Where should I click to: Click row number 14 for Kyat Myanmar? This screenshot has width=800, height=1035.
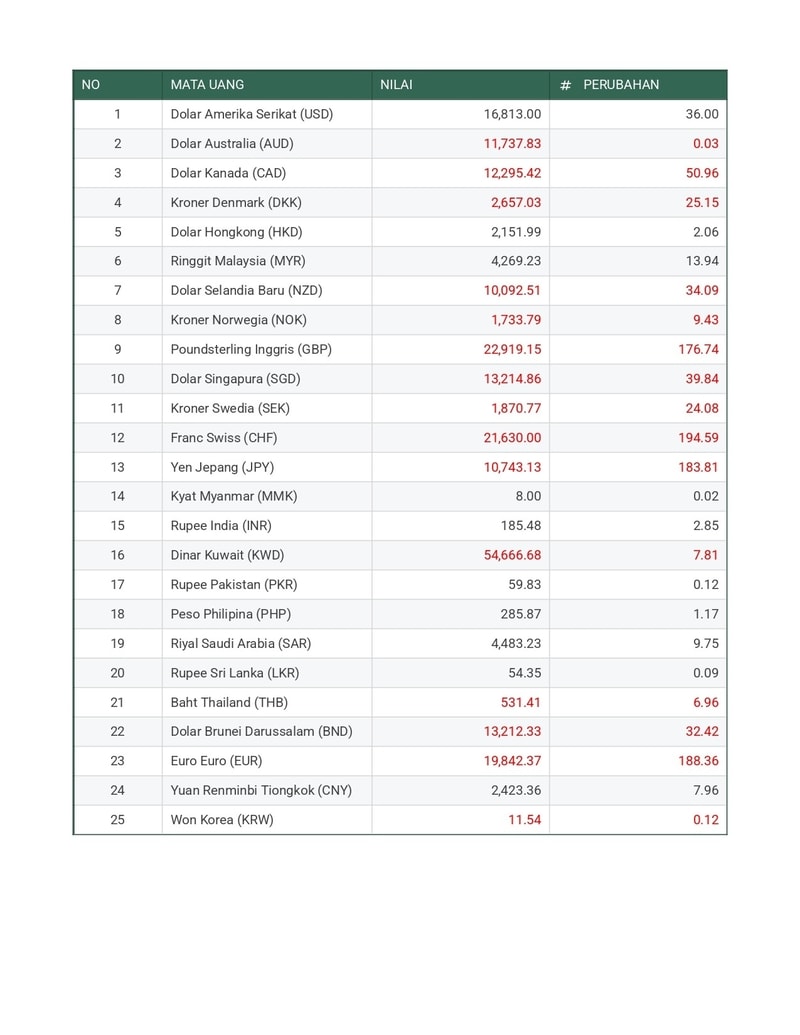[118, 496]
